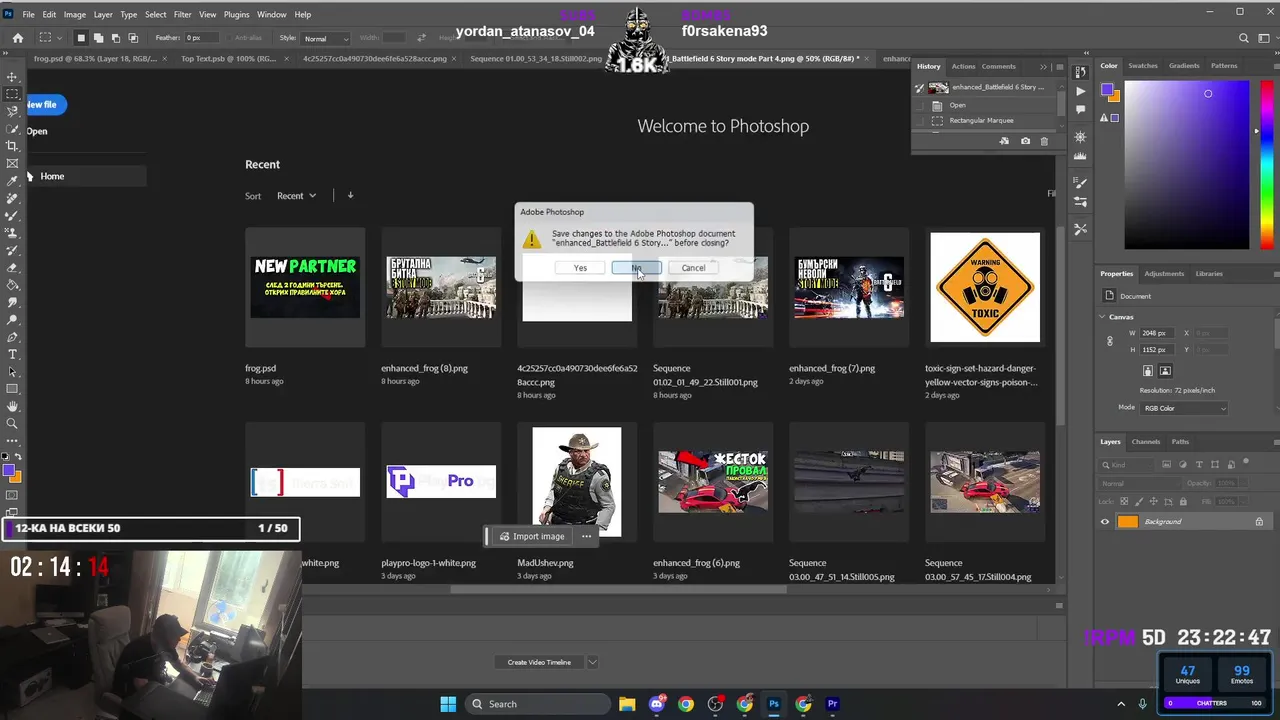Select the Path Selection tool
Screen dimensions: 1280x720
coord(12,371)
